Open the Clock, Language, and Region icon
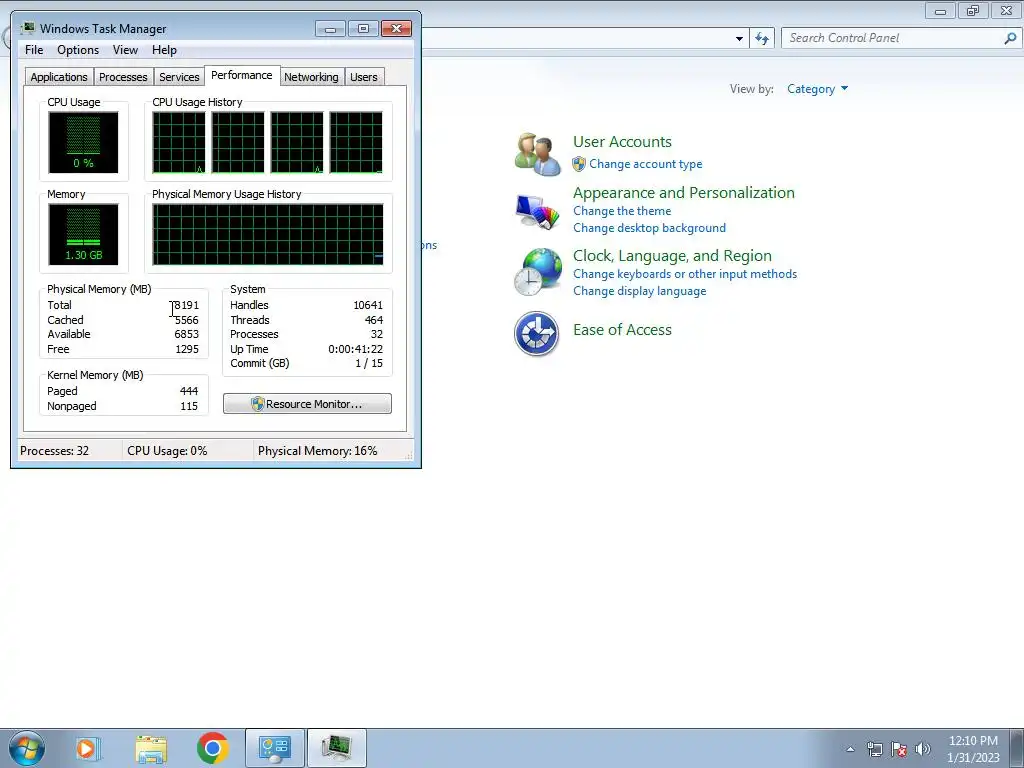 (537, 272)
